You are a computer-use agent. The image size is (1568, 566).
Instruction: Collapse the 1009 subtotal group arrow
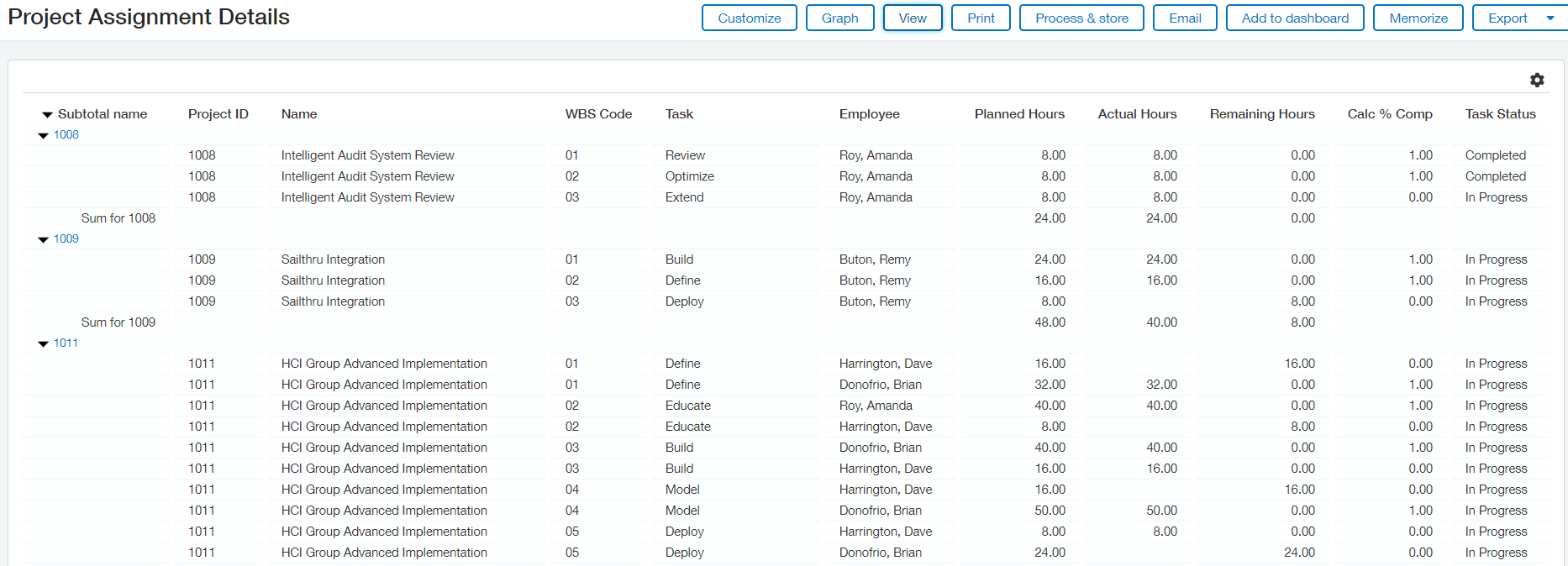tap(43, 239)
